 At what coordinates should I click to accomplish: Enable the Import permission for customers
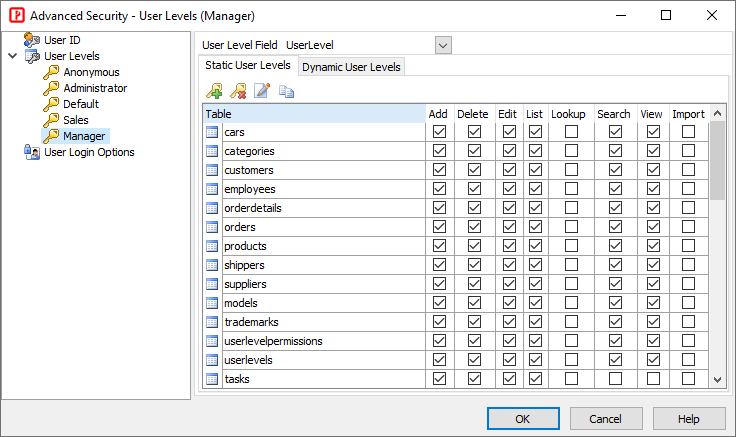[x=688, y=170]
